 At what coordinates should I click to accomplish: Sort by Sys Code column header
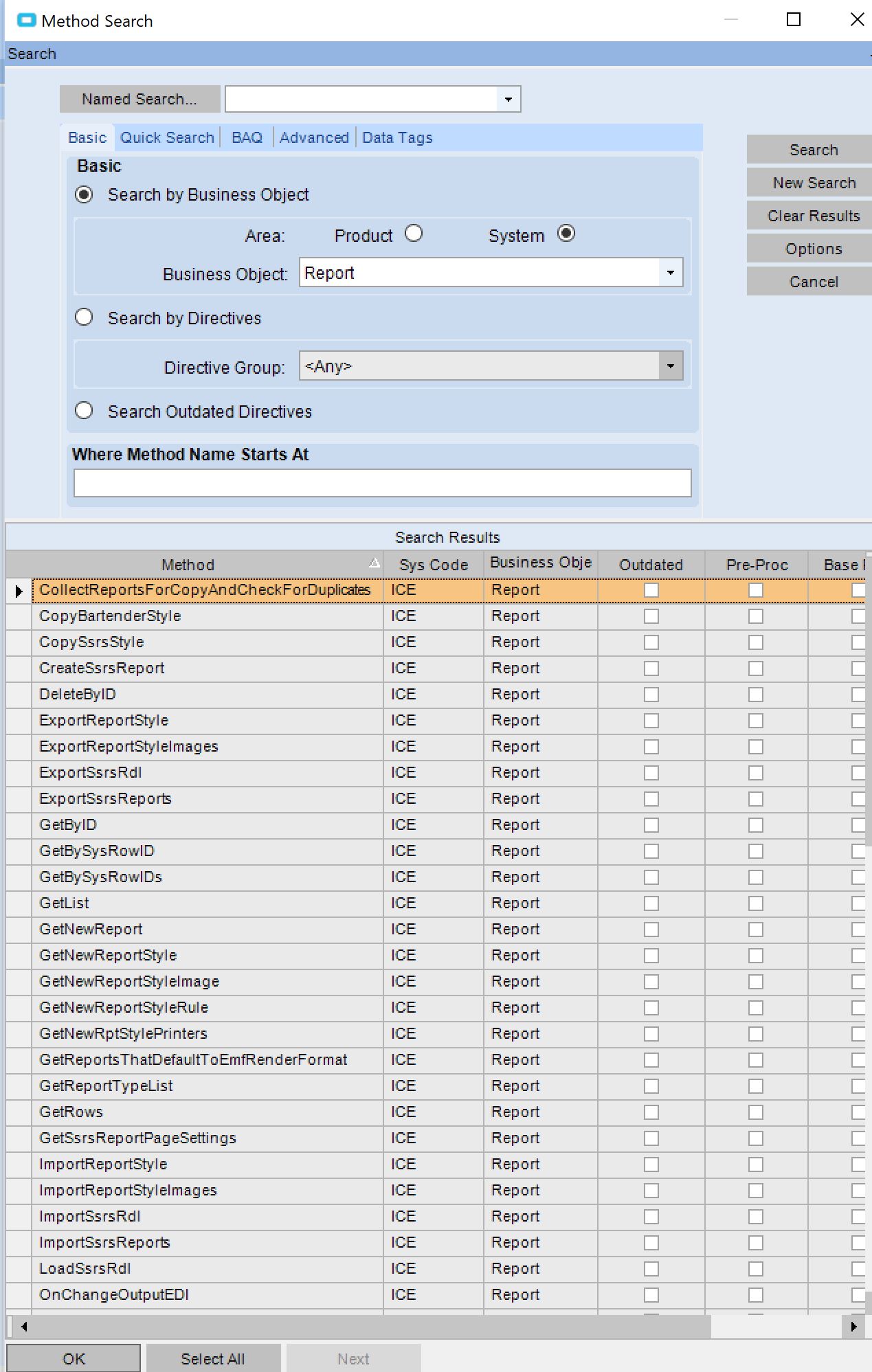(434, 565)
